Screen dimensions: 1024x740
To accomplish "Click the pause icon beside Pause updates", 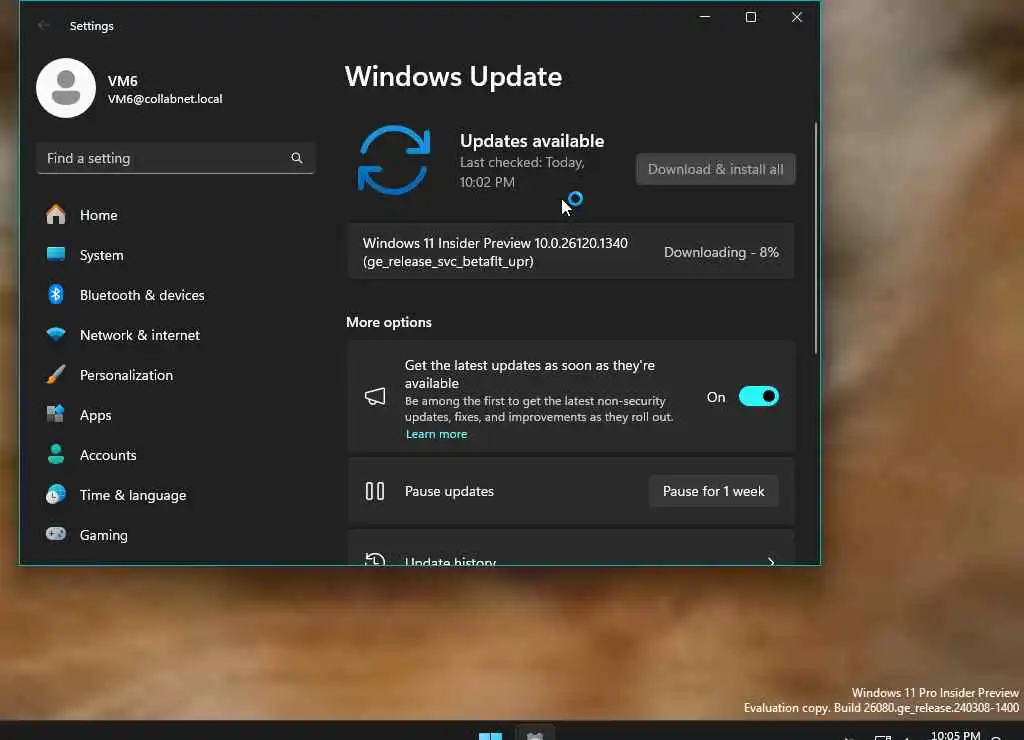I will 375,491.
